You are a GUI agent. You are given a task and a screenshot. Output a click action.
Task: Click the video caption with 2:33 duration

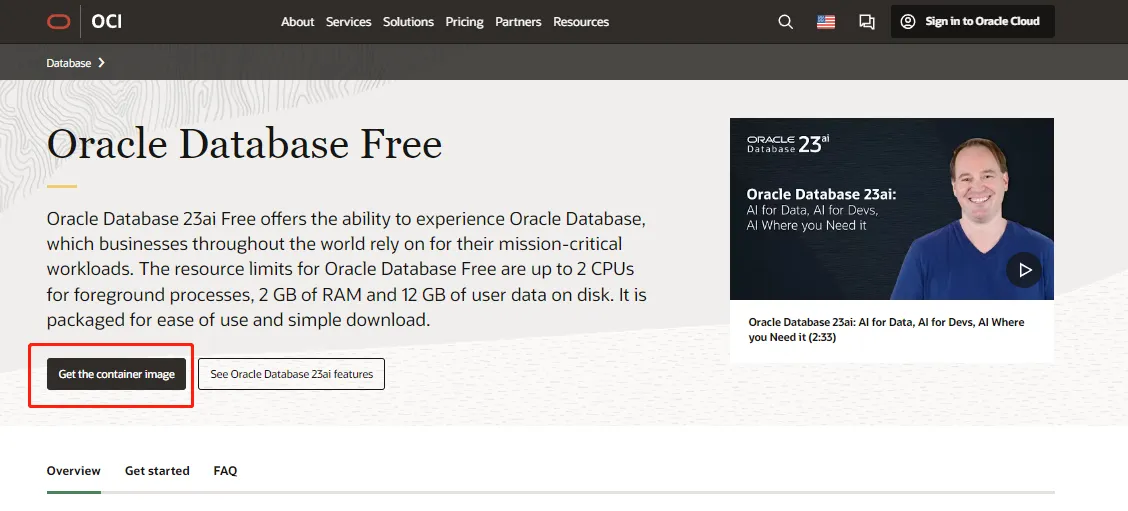pyautogui.click(x=886, y=329)
